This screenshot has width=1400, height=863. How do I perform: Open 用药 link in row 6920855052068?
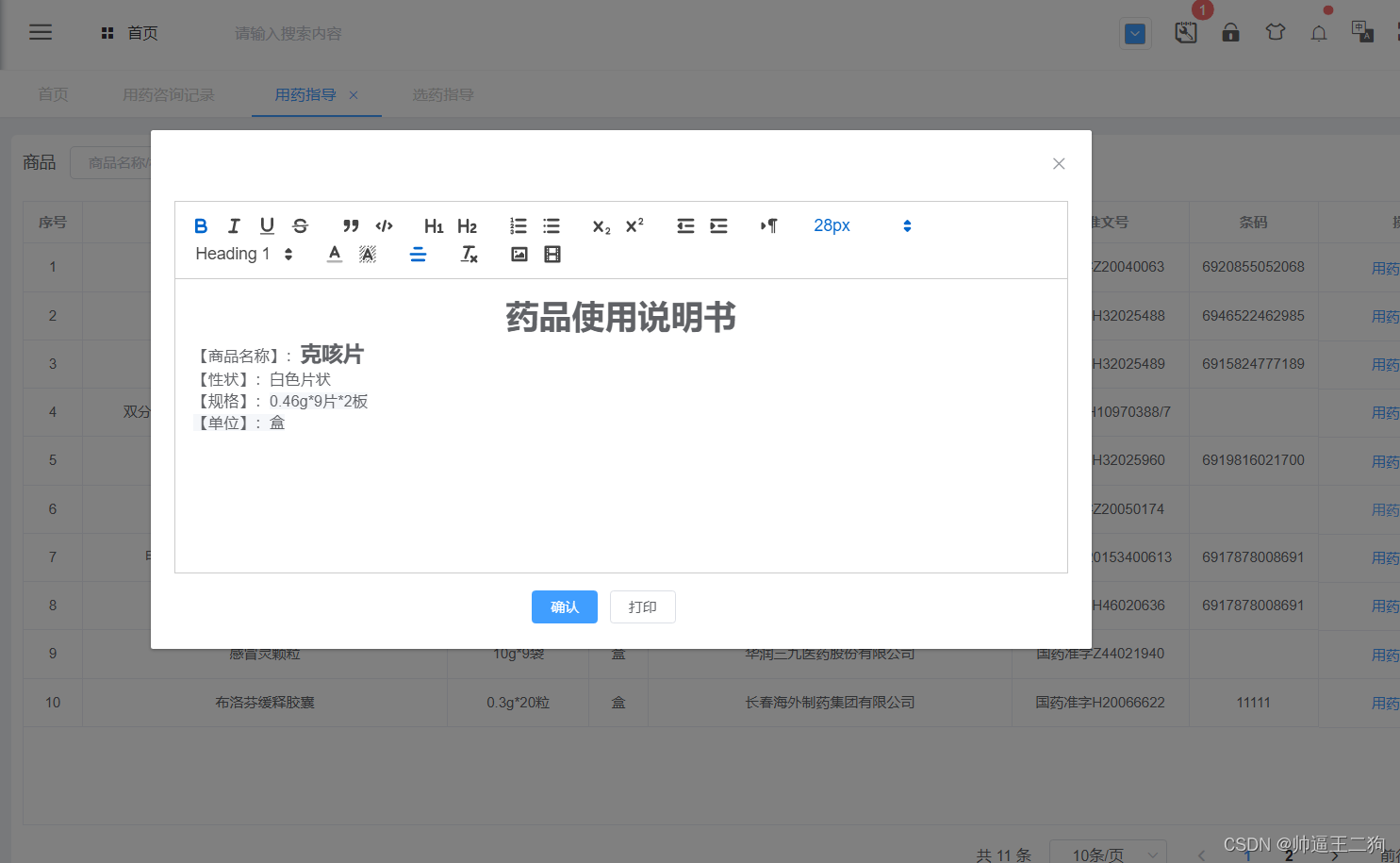coord(1385,269)
